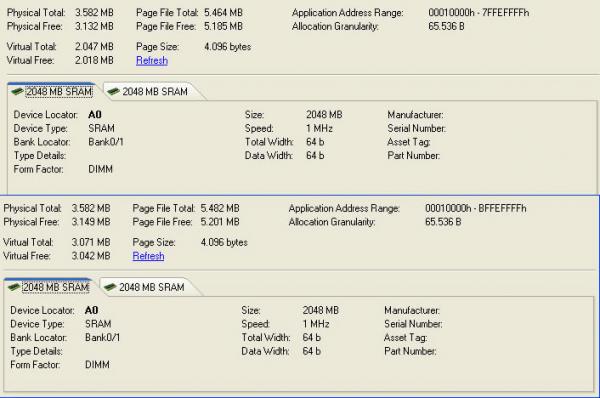Select the Virtual Free value 3.042 MB

(x=91, y=256)
